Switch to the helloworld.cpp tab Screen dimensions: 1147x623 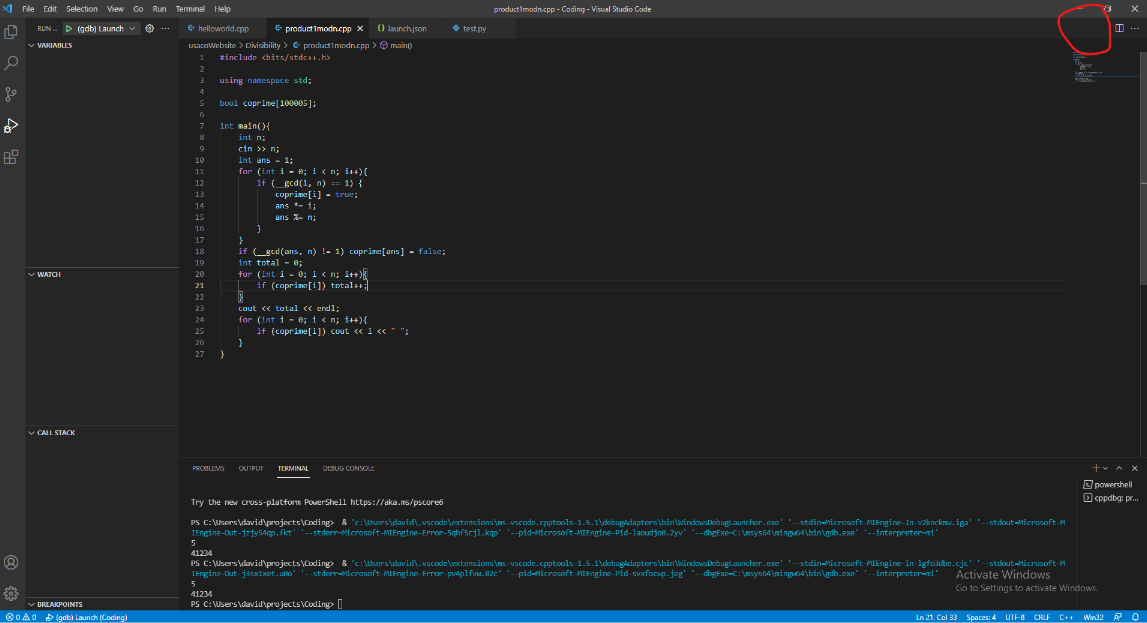(x=223, y=29)
